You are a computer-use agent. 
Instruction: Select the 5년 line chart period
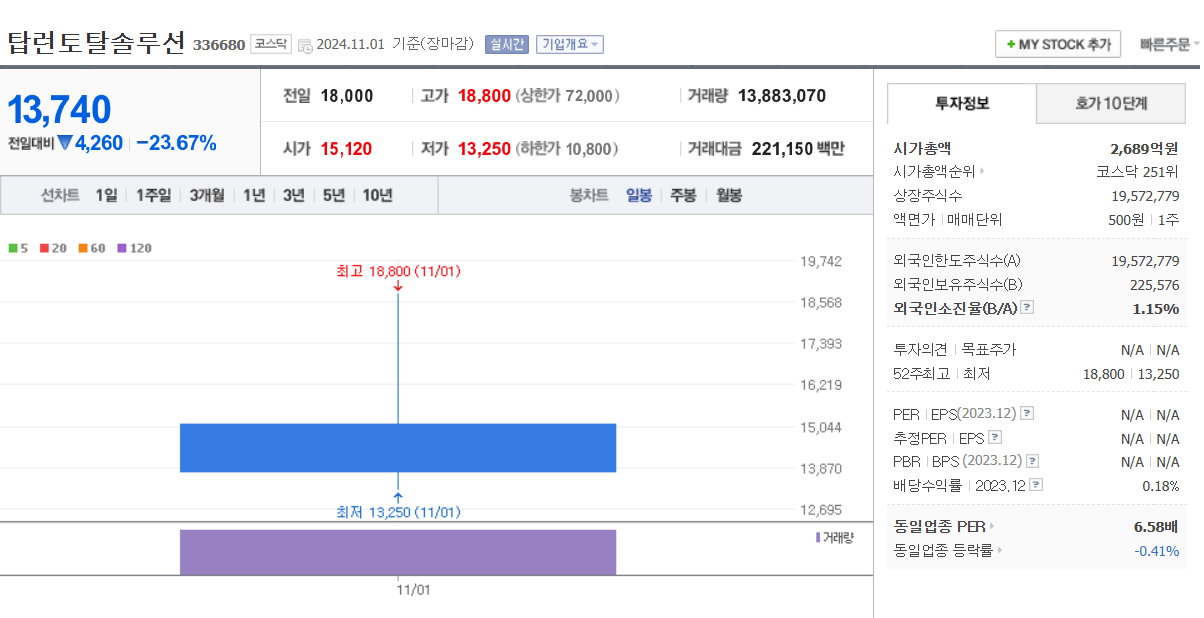[x=333, y=195]
